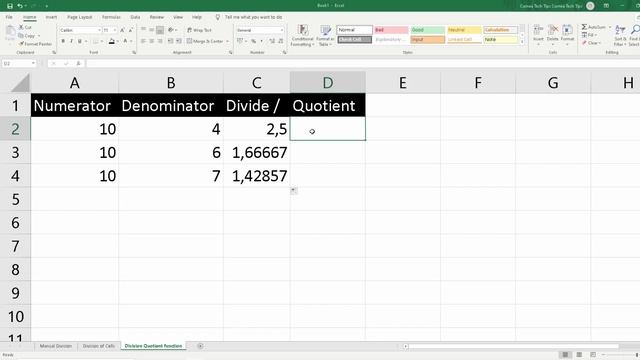640x360 pixels.
Task: Align text to the right
Action: 160,41
